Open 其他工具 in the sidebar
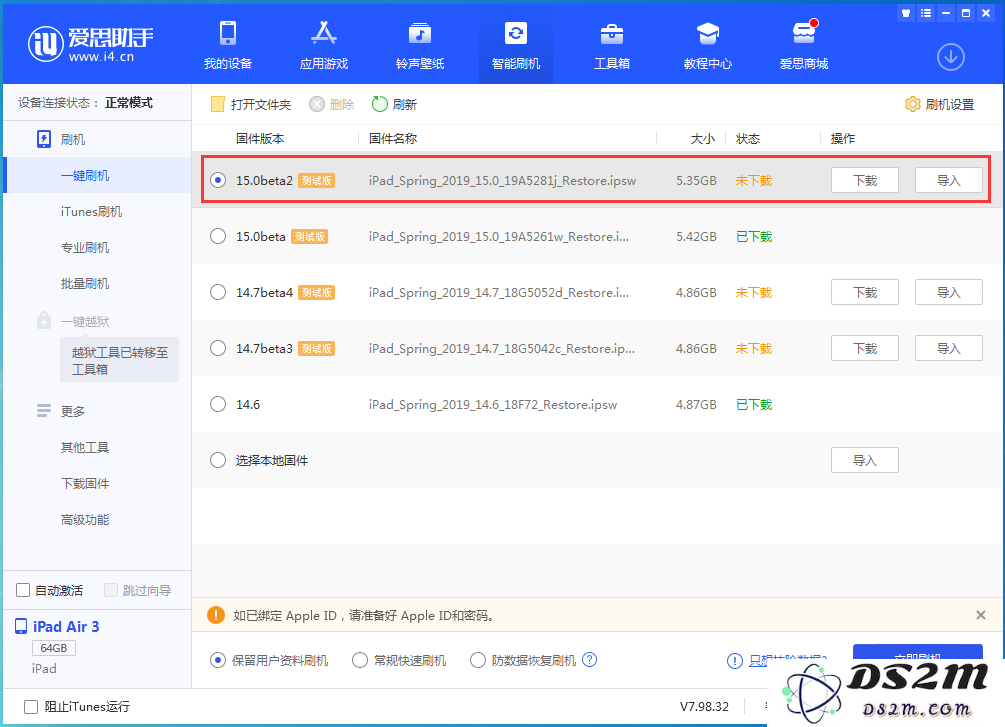Screen dimensions: 1005x727 pos(85,447)
